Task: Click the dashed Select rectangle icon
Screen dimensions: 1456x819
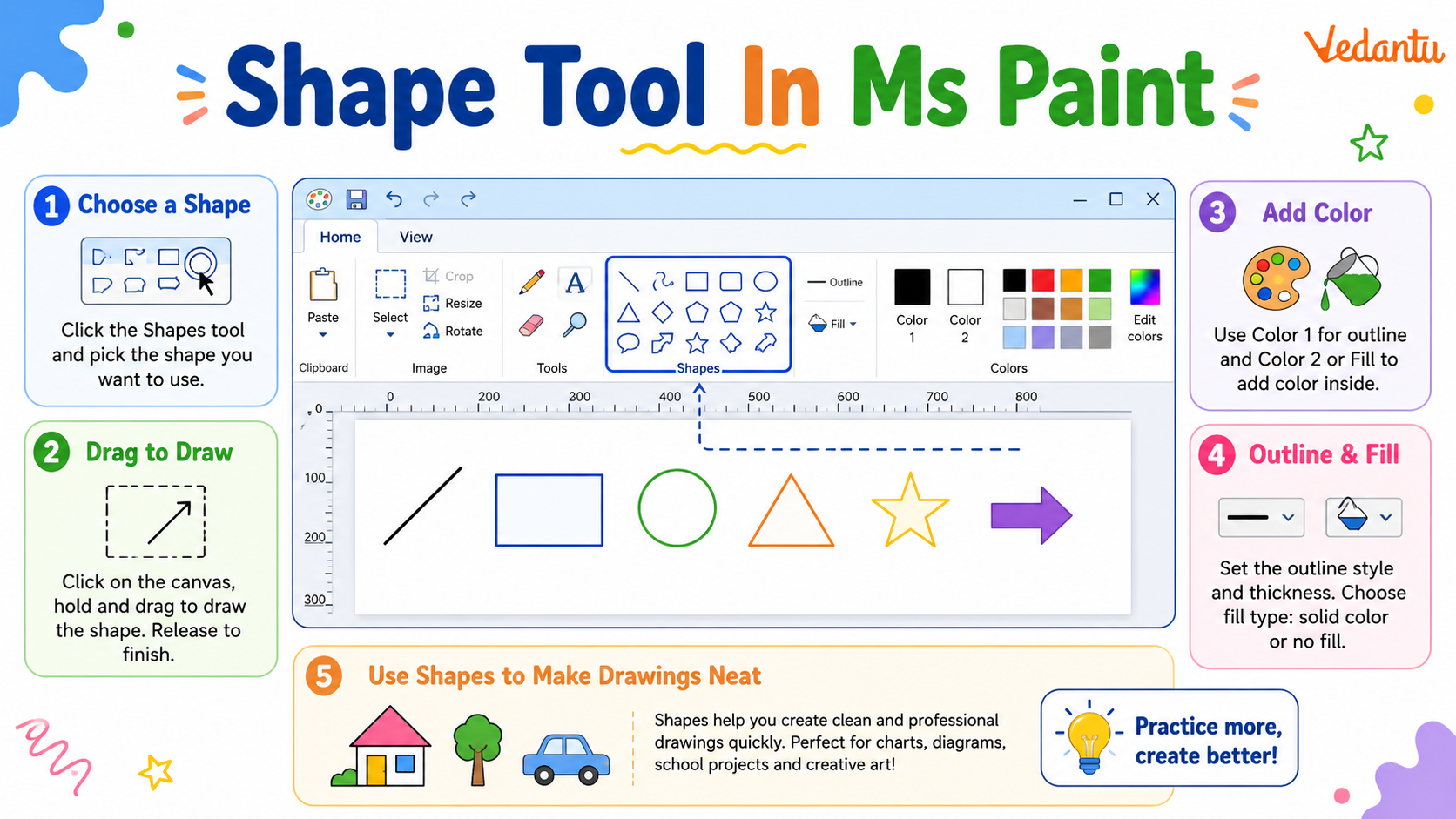Action: [390, 285]
